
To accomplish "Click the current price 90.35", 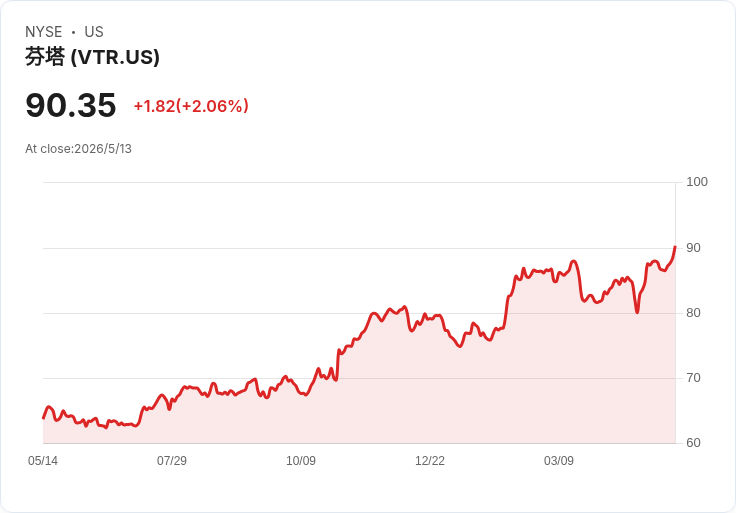I will [x=71, y=105].
